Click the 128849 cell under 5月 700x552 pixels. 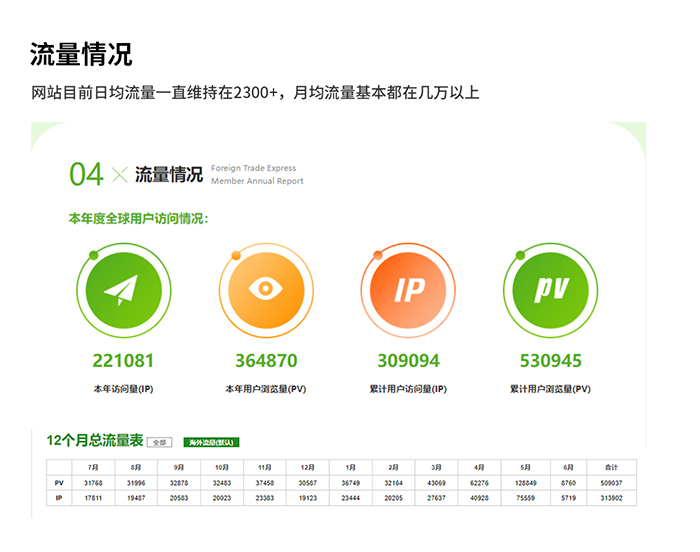524,483
